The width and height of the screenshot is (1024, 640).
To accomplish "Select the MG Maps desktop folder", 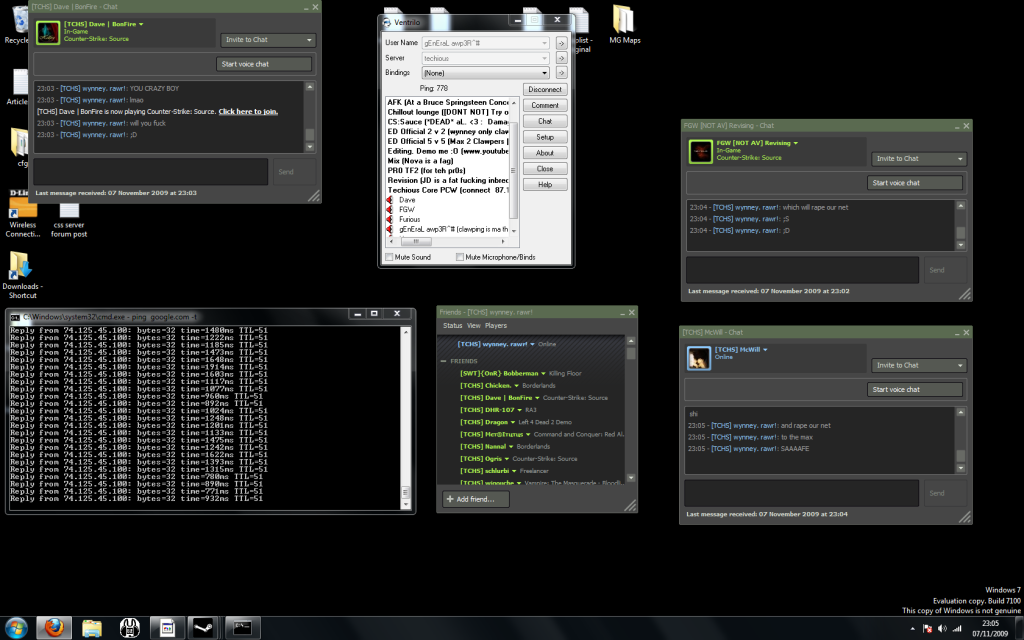I will pyautogui.click(x=624, y=24).
